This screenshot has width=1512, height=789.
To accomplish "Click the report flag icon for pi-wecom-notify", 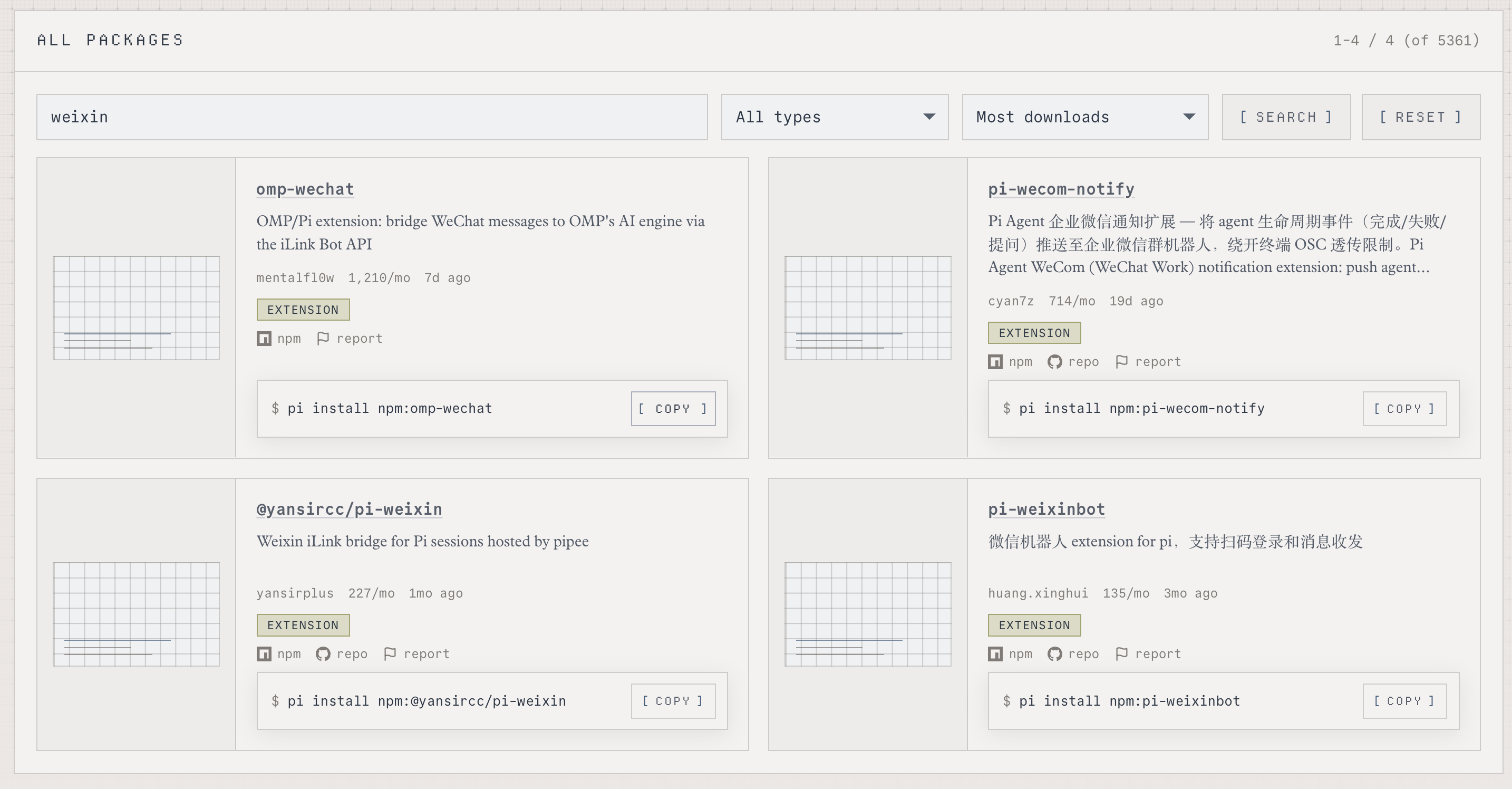I will coord(1122,362).
